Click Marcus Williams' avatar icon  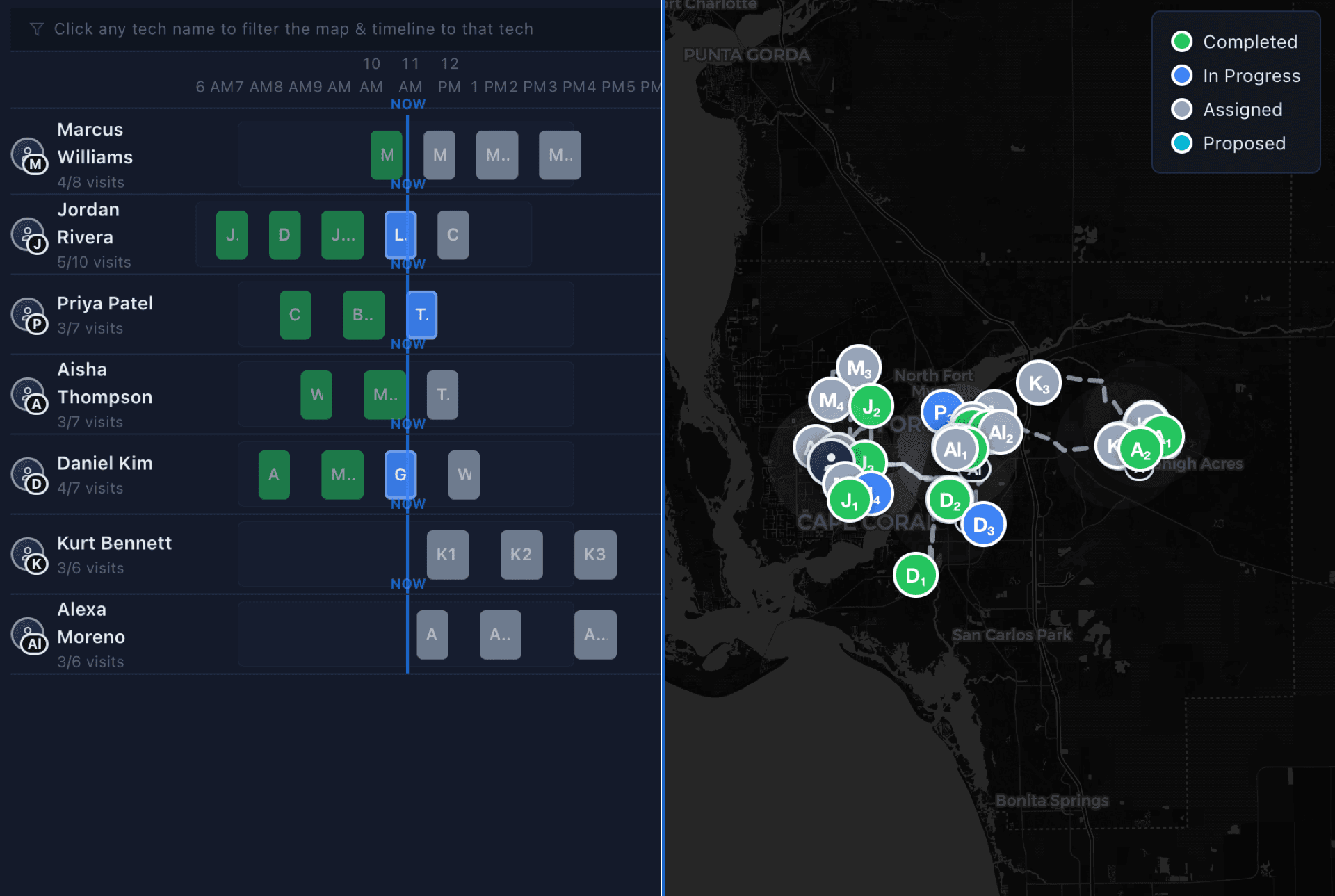click(30, 155)
